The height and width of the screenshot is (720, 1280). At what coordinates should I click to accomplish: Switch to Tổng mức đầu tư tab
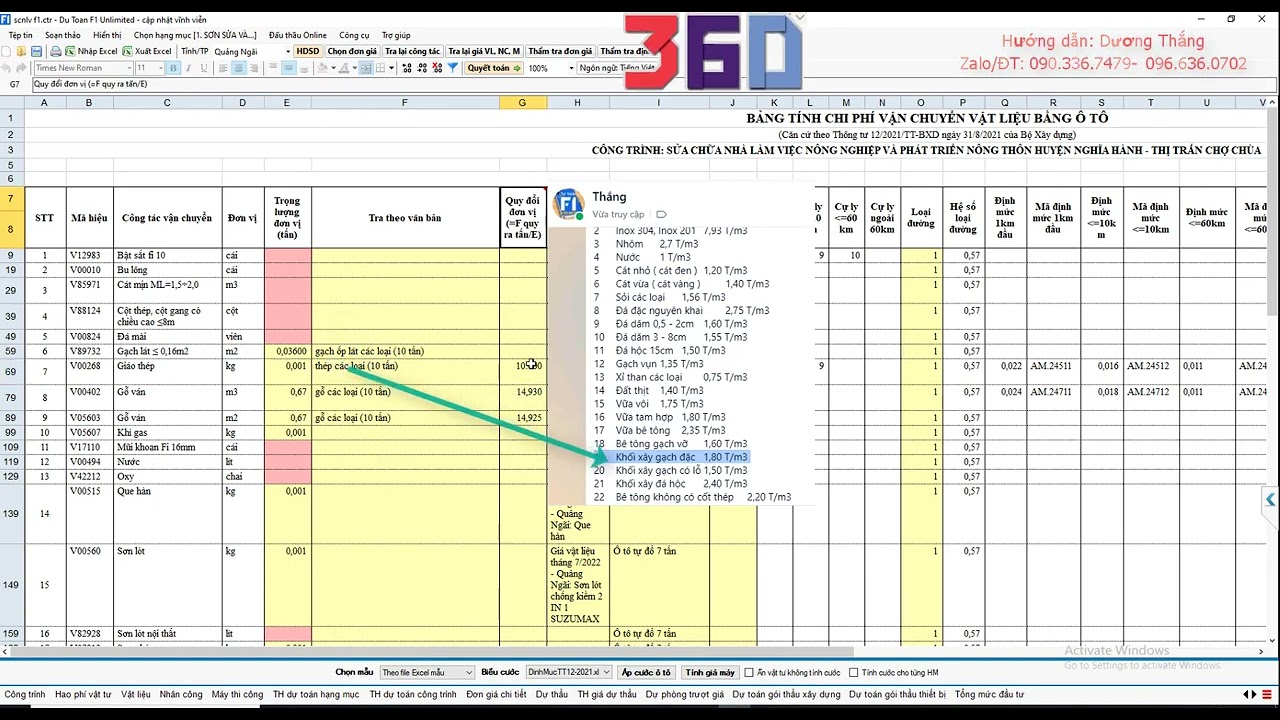[989, 694]
